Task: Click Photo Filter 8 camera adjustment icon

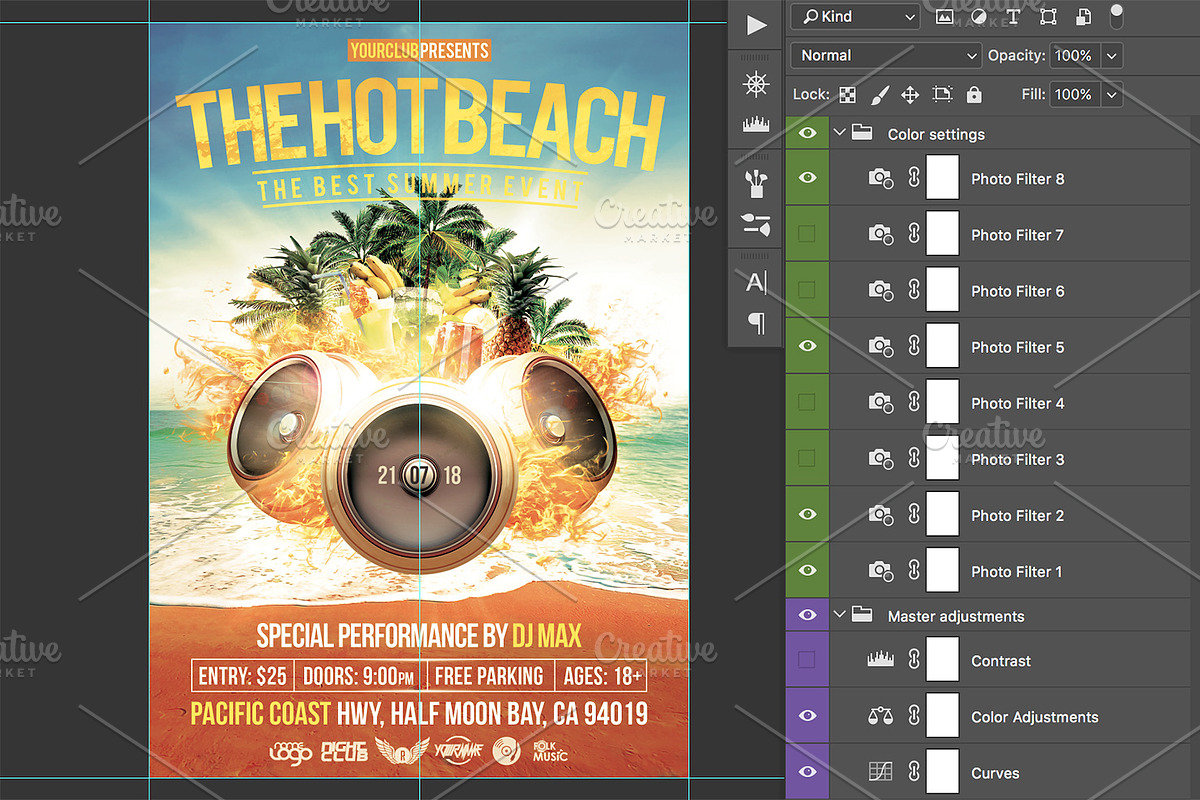Action: [881, 178]
